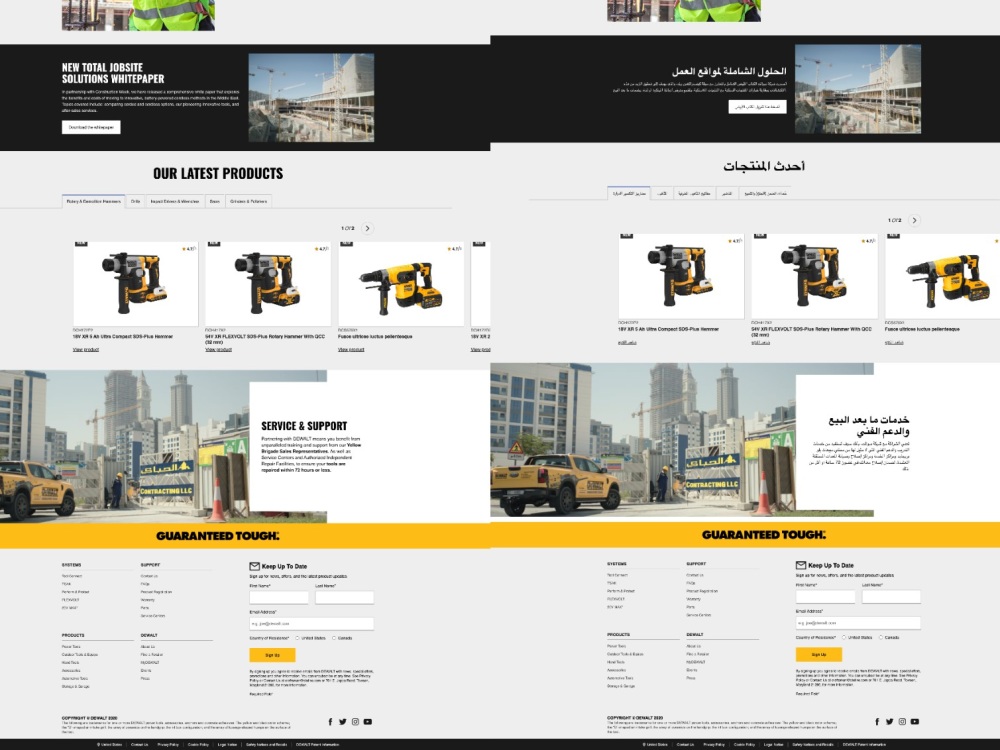Image resolution: width=1000 pixels, height=750 pixels.
Task: Click Power Tools link in English footer
Action: coord(71,647)
